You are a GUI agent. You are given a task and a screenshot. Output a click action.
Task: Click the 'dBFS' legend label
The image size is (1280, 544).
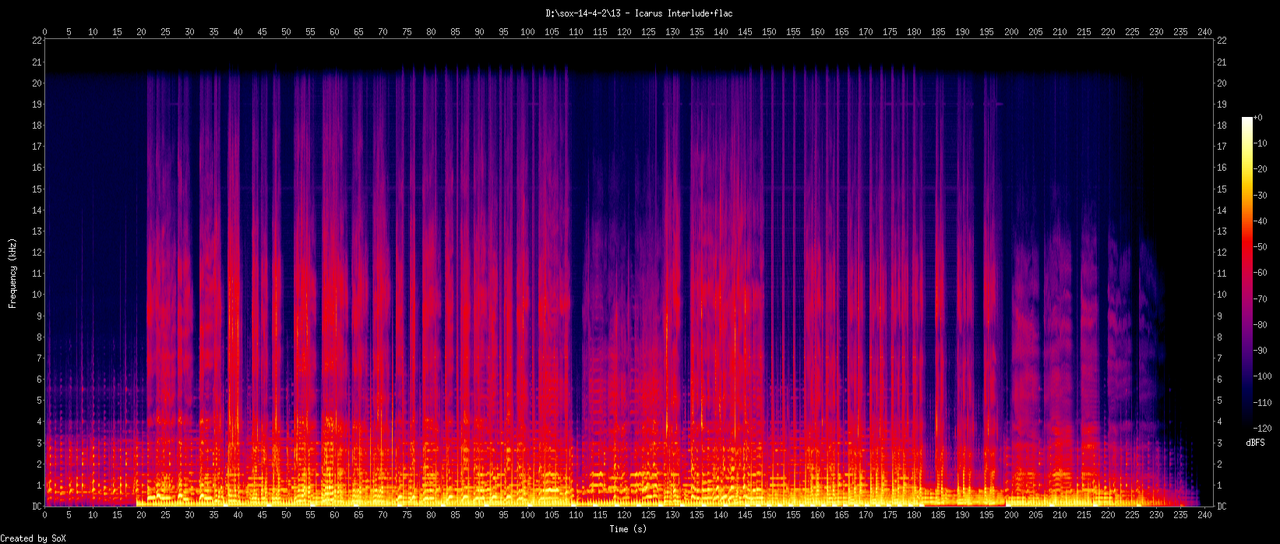pos(1256,442)
